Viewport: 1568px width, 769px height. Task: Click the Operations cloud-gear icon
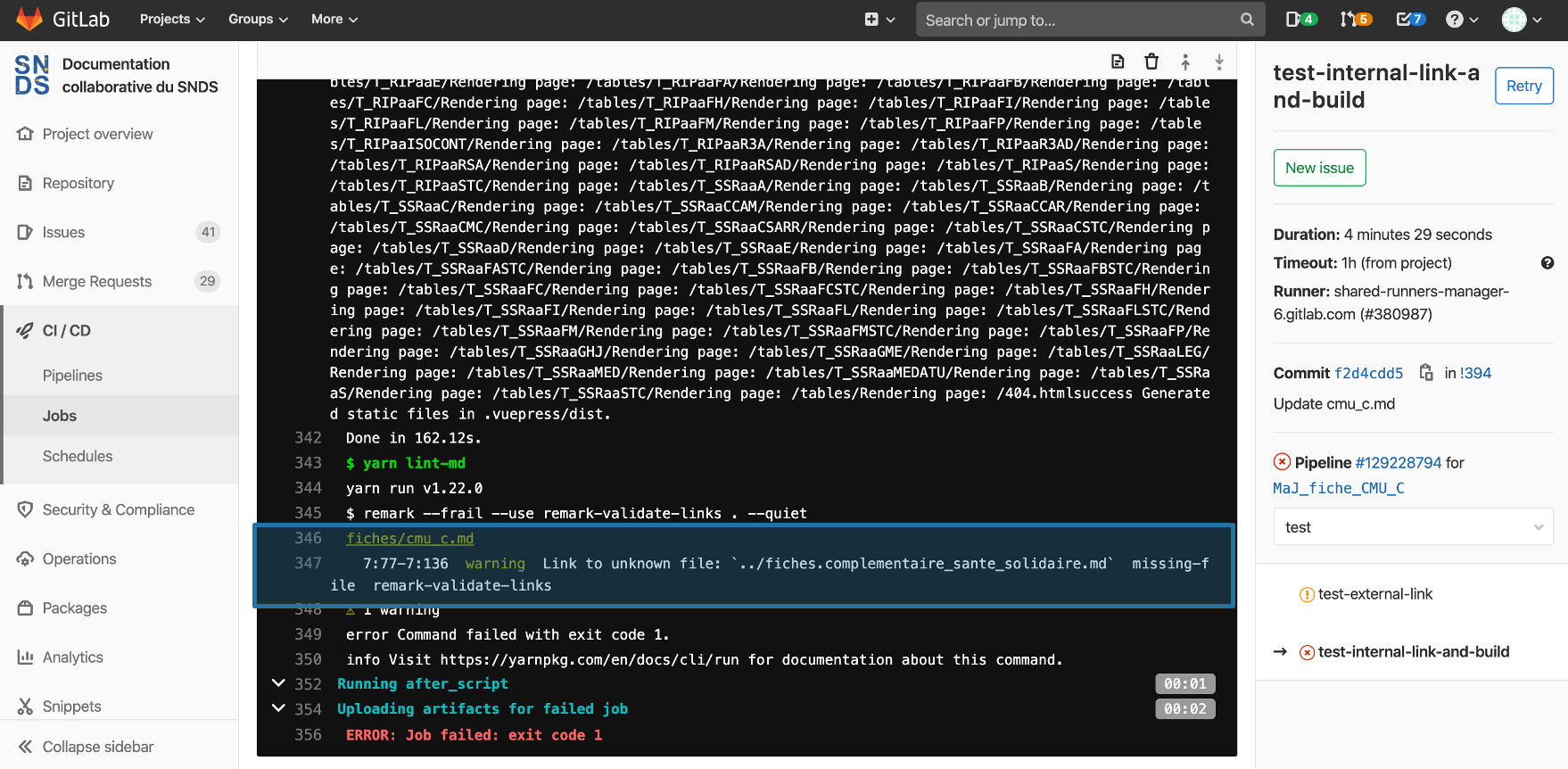pyautogui.click(x=25, y=558)
